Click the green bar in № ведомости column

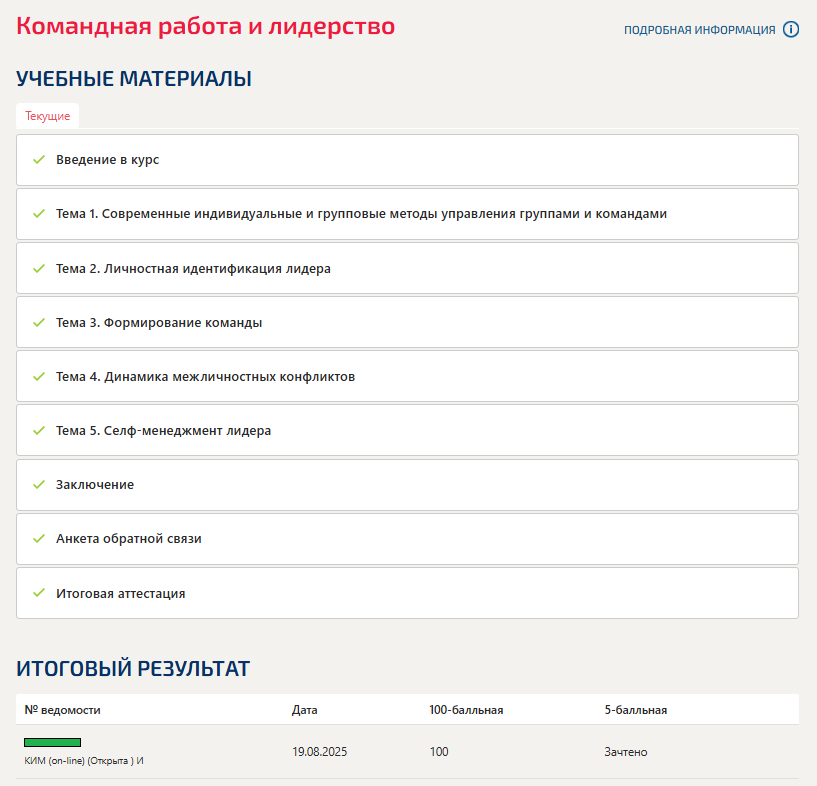coord(53,742)
